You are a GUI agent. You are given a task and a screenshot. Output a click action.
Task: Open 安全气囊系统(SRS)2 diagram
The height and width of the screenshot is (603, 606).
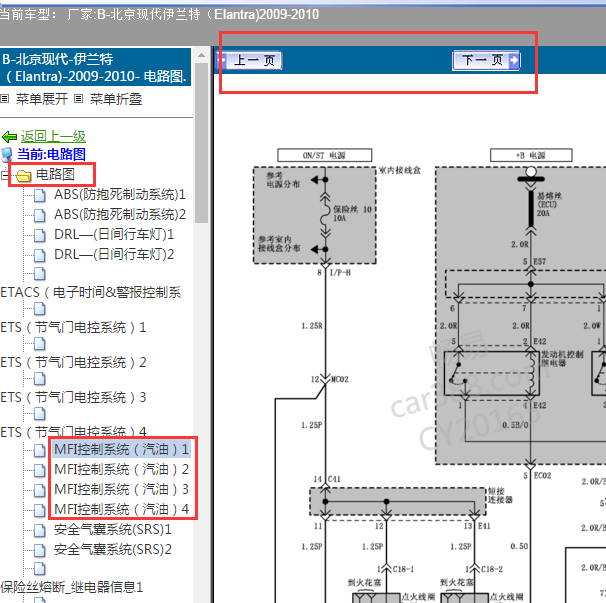(112, 550)
